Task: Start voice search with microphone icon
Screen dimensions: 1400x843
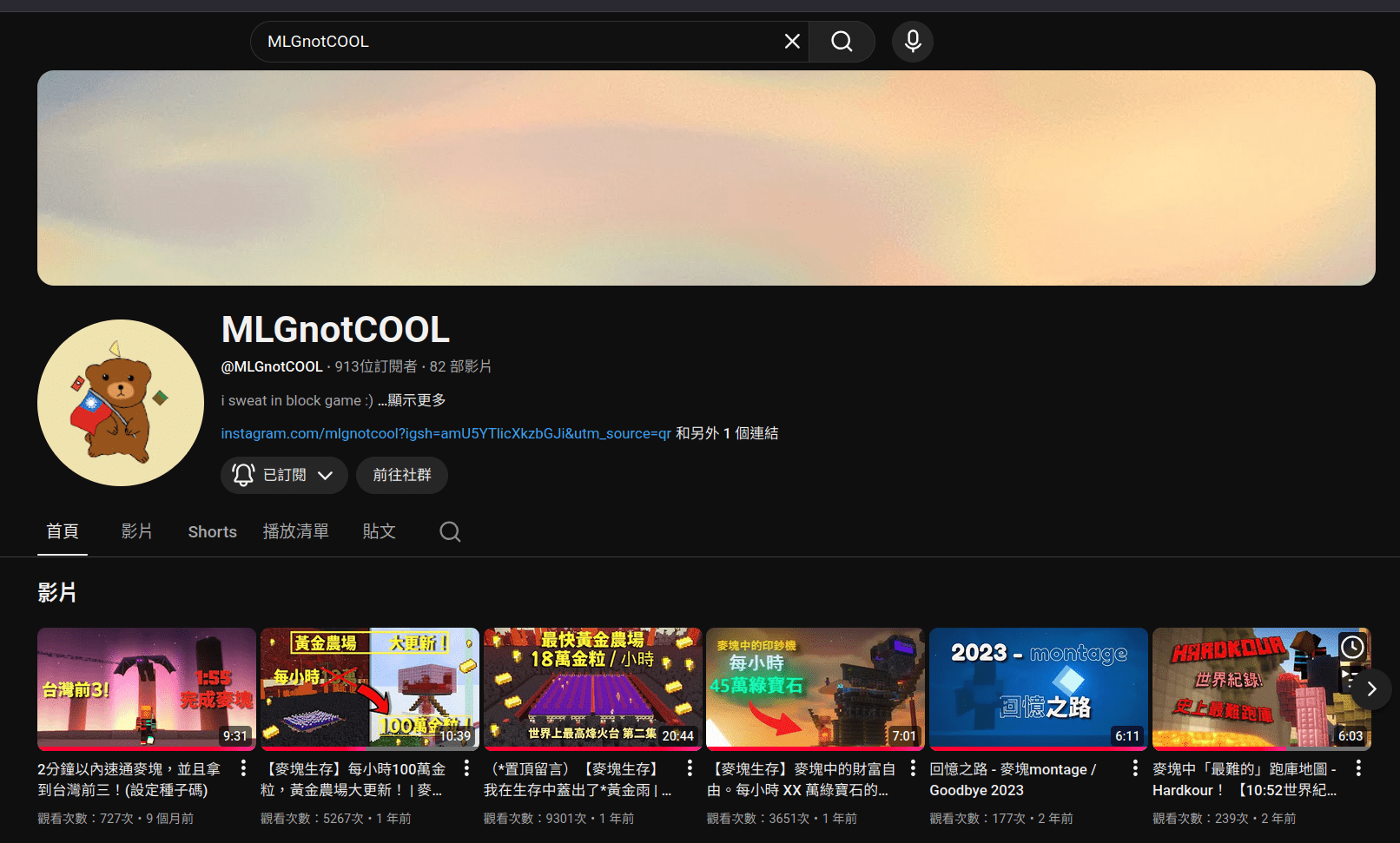Action: 913,42
